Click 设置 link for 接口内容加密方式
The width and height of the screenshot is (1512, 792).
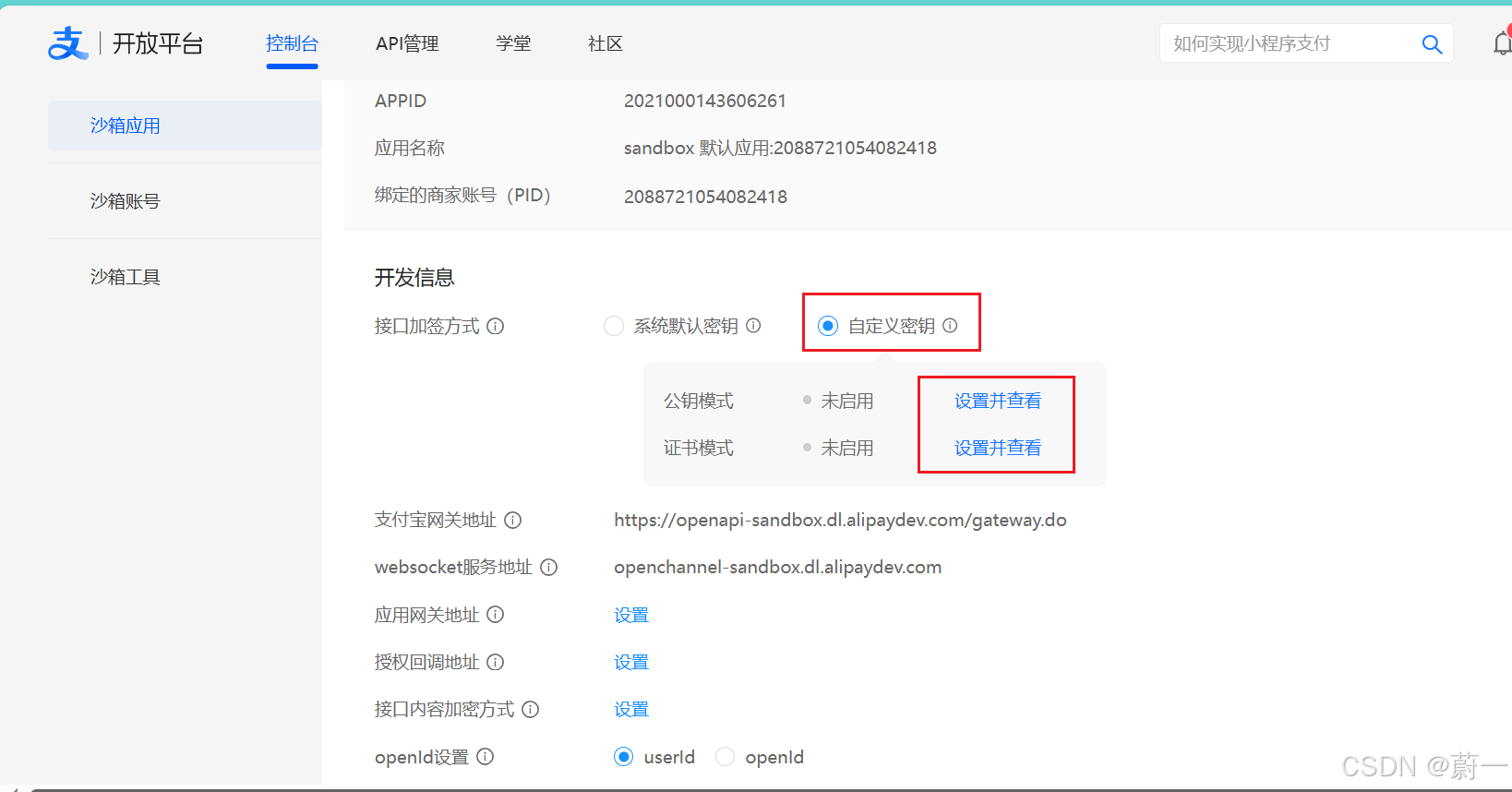click(x=631, y=709)
